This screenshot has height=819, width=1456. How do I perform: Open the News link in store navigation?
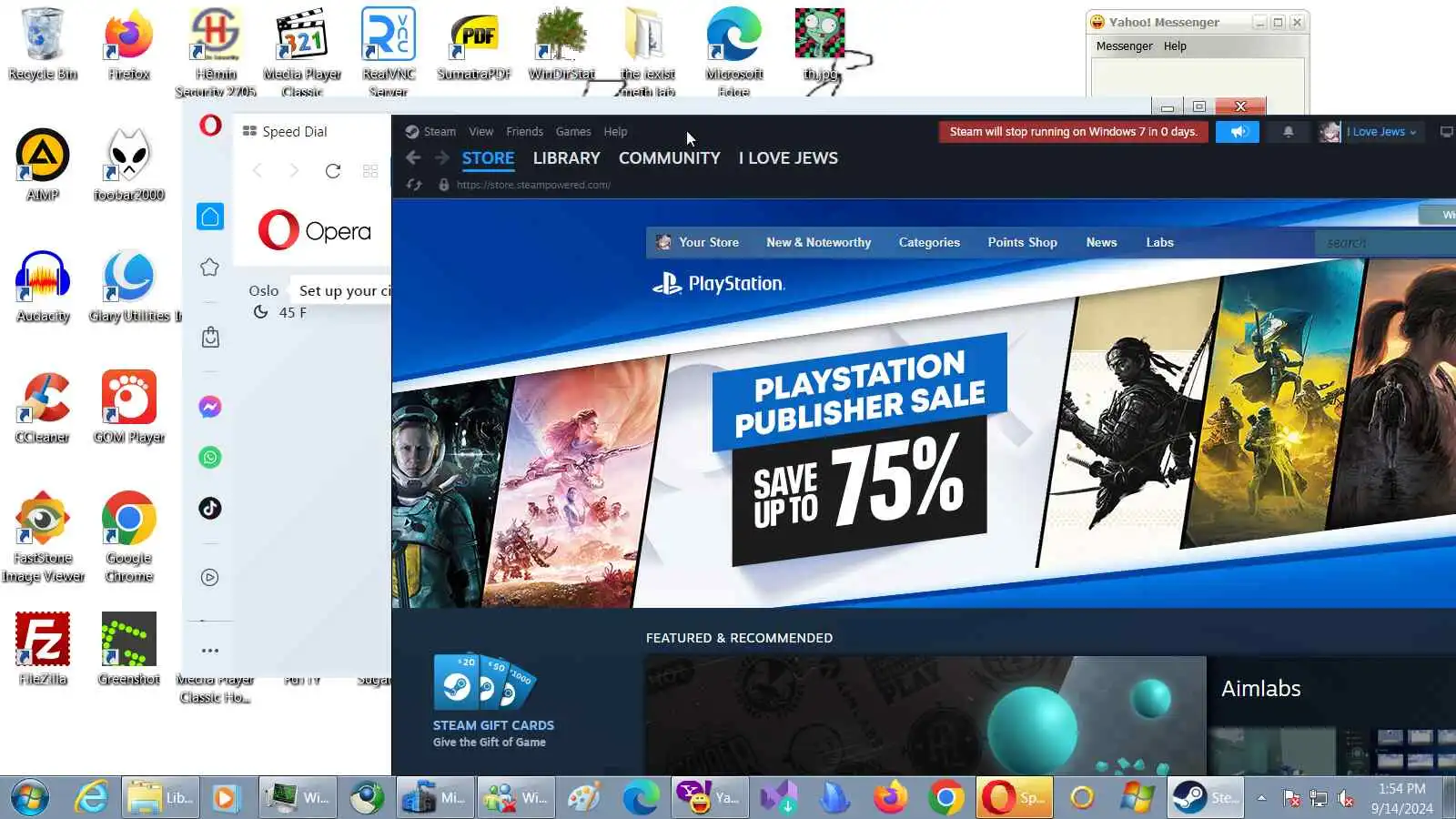pyautogui.click(x=1101, y=242)
